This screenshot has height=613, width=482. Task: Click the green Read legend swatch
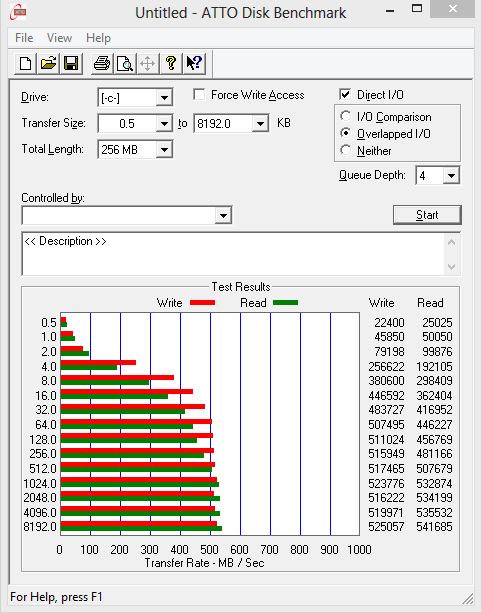[285, 303]
